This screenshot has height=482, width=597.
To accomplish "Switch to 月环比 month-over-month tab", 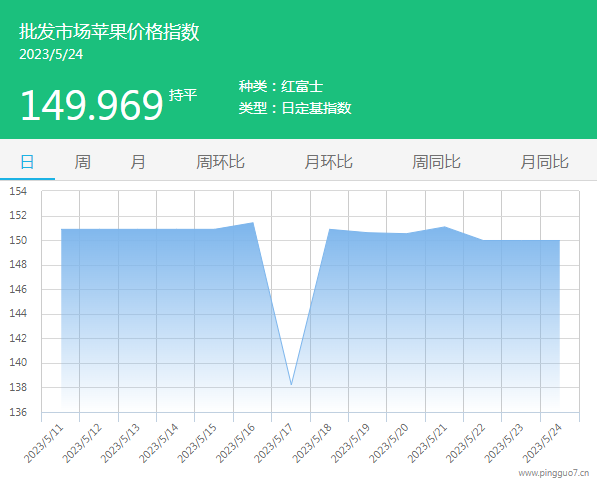I will pyautogui.click(x=328, y=162).
